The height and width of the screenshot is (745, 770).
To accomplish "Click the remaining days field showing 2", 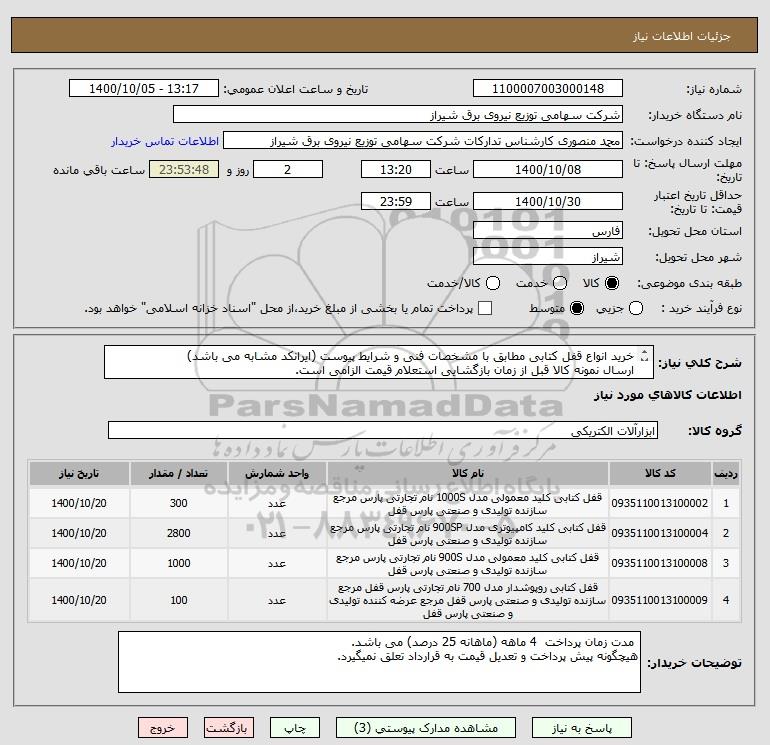I will tap(288, 170).
